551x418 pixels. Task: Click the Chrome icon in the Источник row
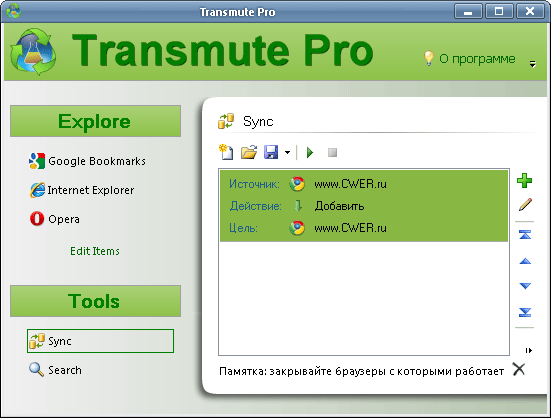[297, 184]
